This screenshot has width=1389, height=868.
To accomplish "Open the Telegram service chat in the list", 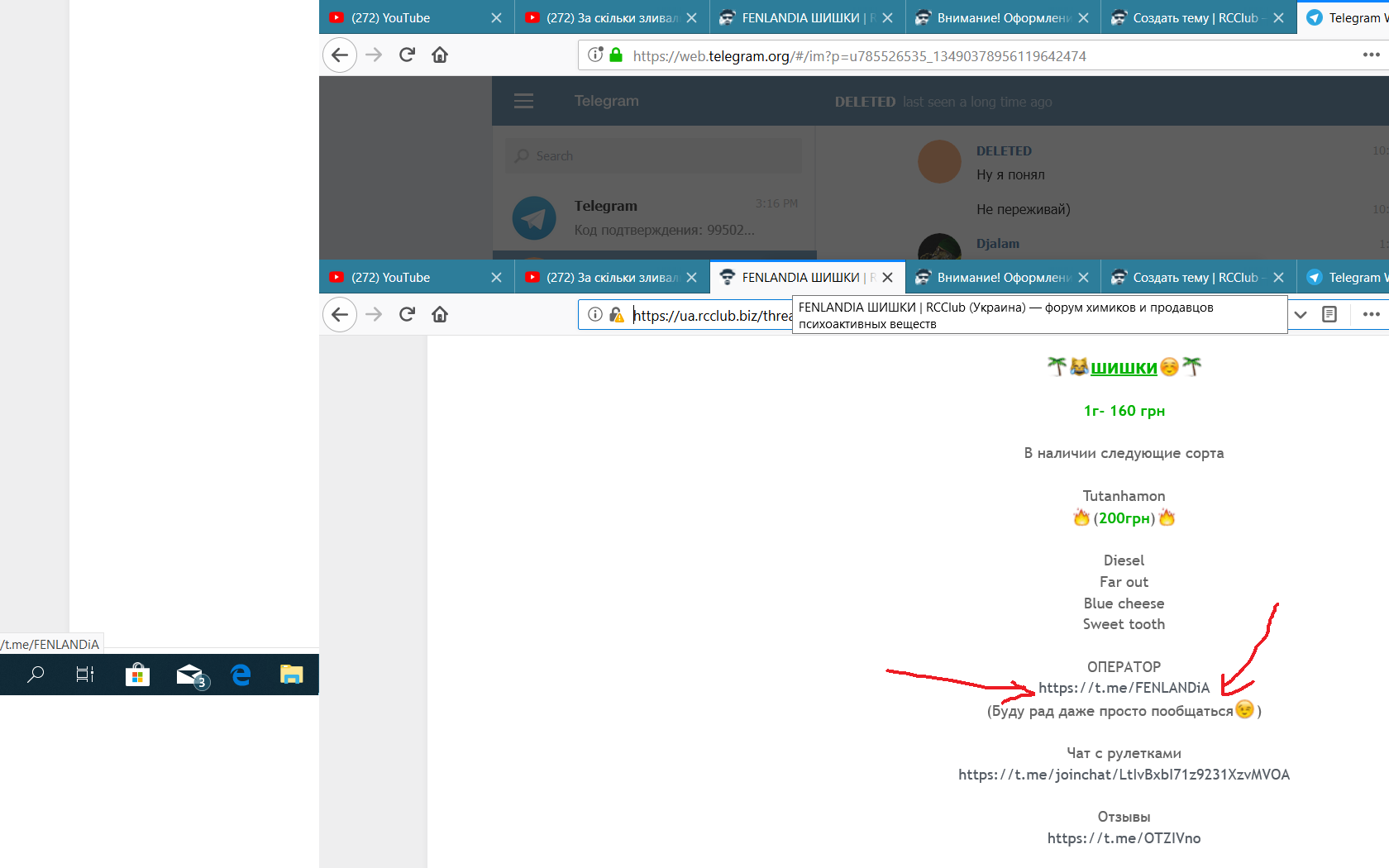I will click(654, 217).
